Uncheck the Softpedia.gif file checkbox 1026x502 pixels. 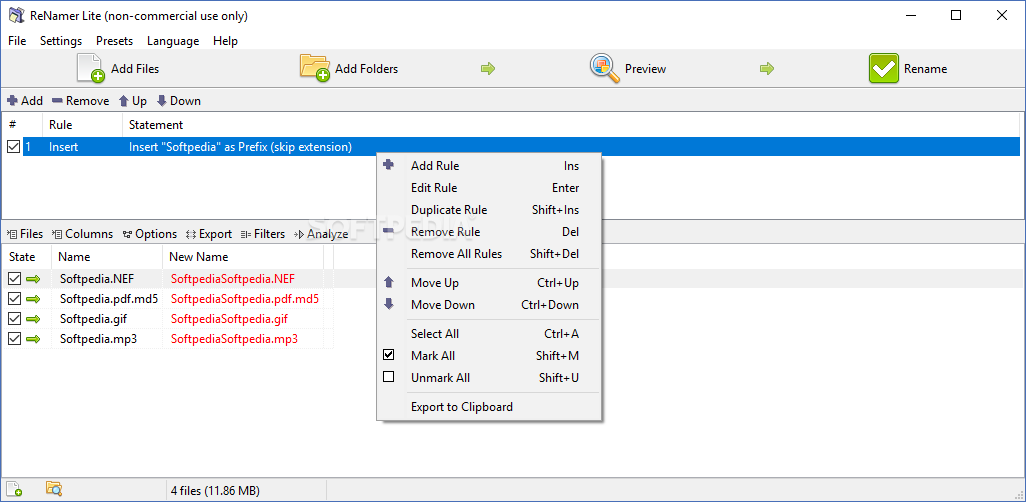coord(14,319)
